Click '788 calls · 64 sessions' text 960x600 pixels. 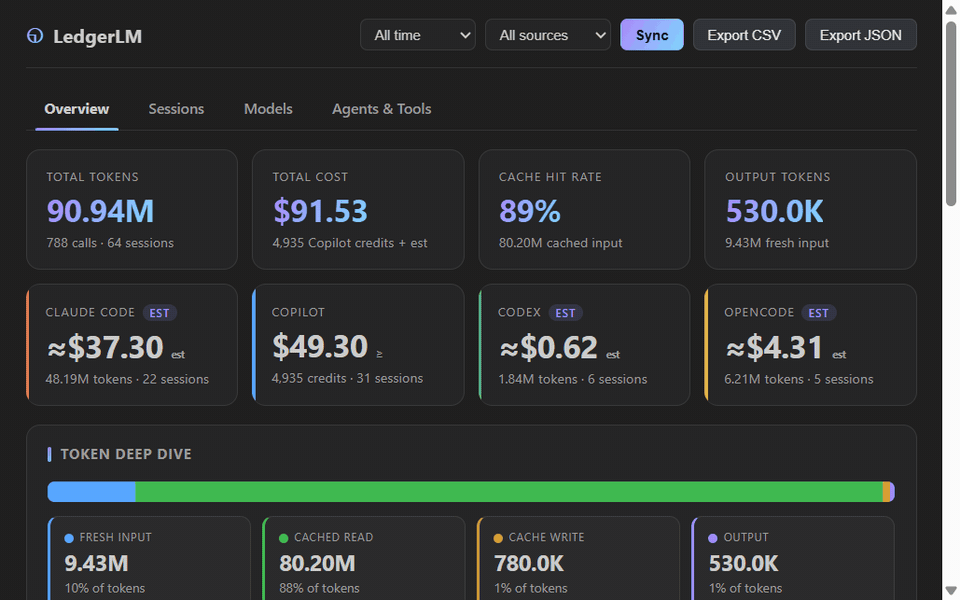point(110,243)
